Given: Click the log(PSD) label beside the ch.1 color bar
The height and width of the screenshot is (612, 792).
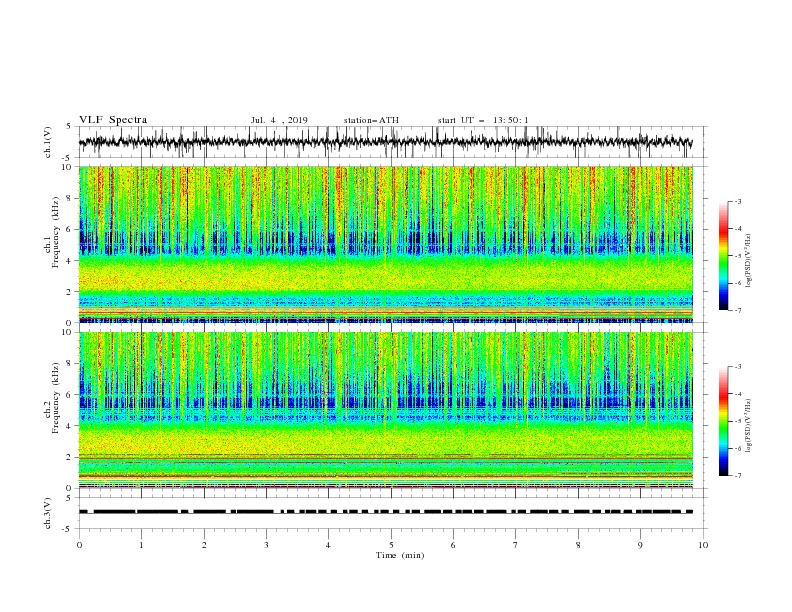Looking at the screenshot, I should click(x=749, y=261).
